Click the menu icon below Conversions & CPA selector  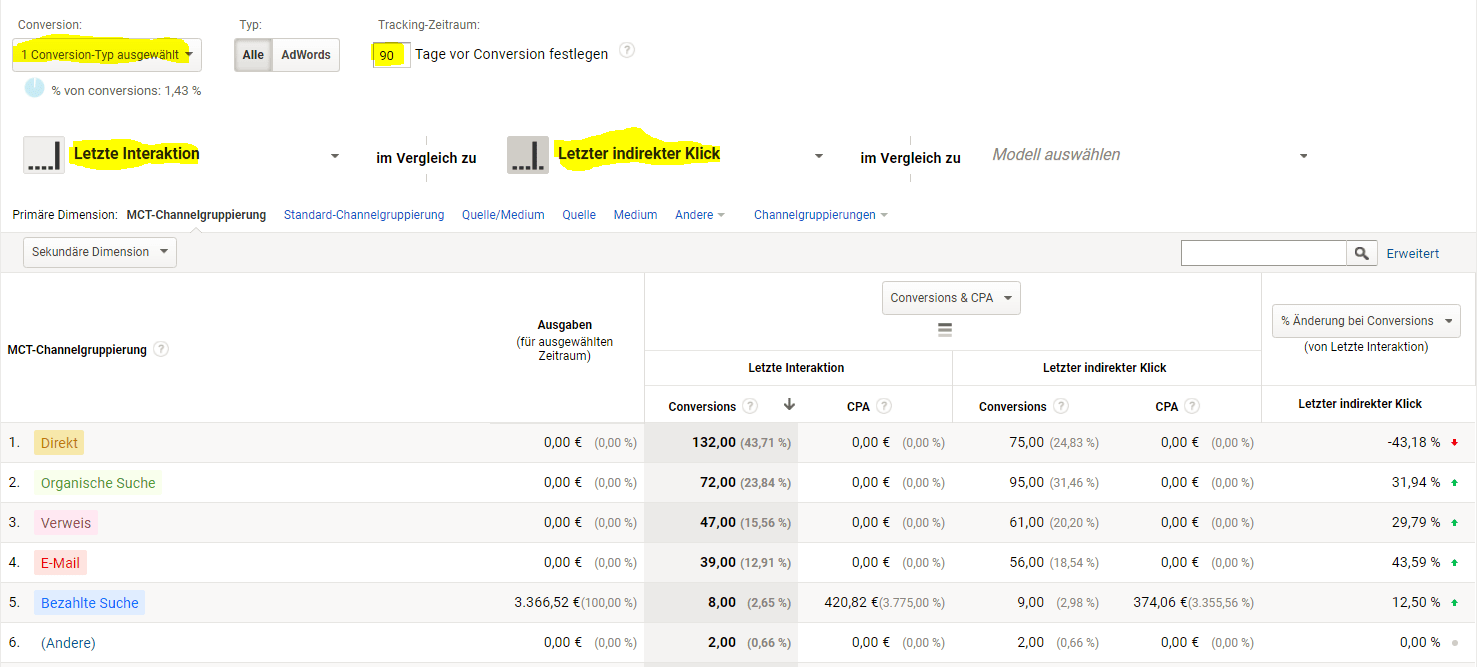pos(945,328)
